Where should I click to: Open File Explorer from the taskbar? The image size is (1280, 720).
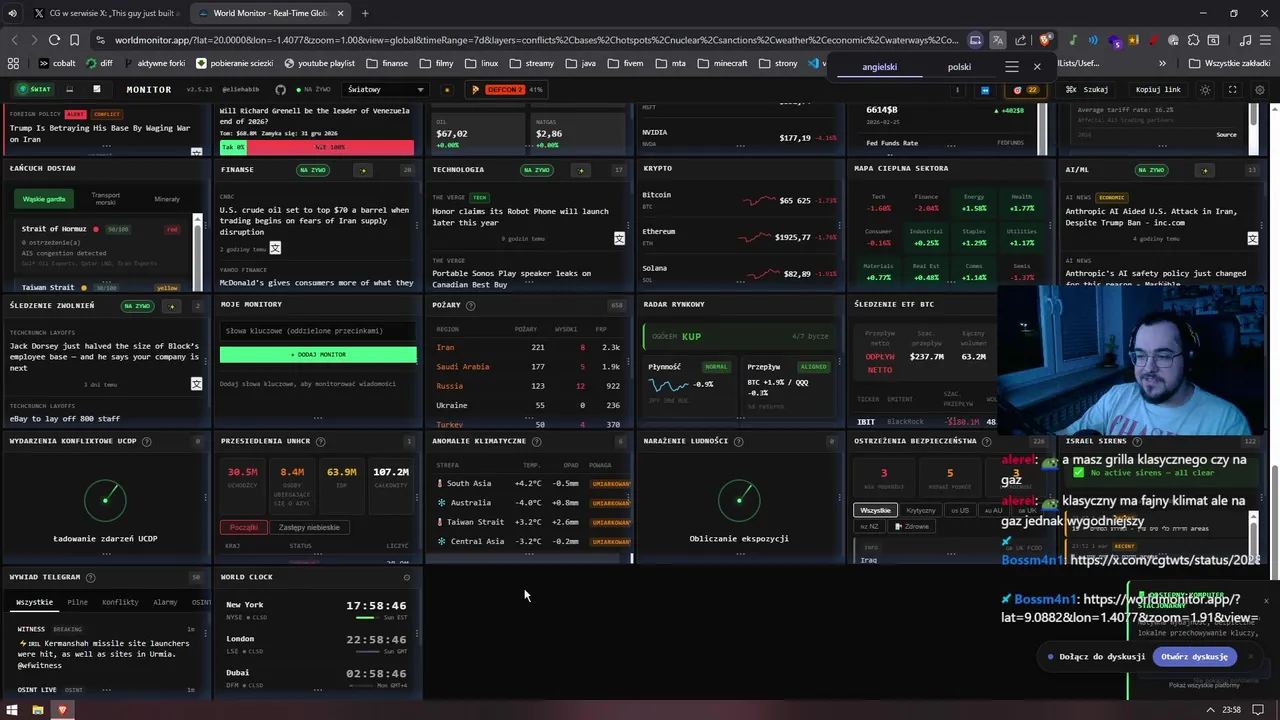point(37,710)
